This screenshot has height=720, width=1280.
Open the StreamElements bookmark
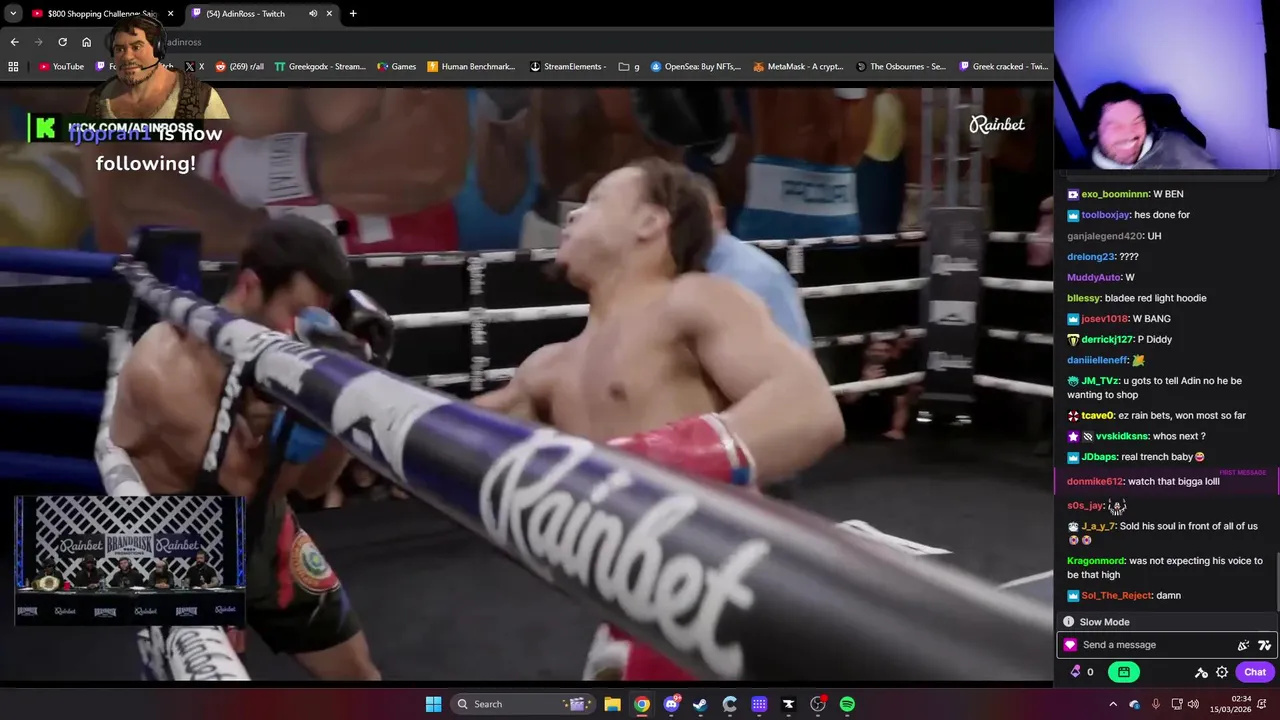tap(568, 66)
